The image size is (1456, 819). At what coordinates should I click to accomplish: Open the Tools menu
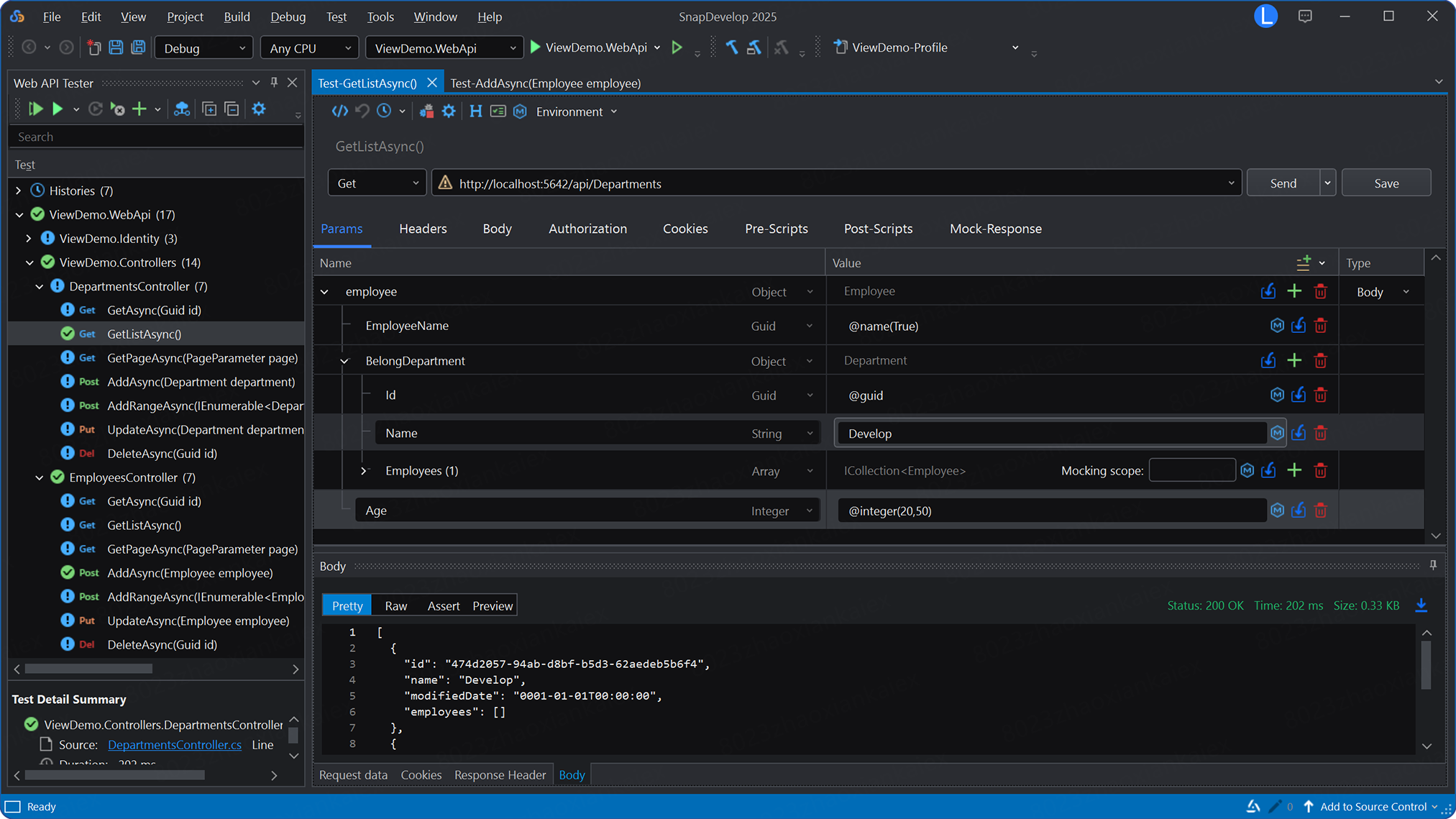click(x=380, y=17)
